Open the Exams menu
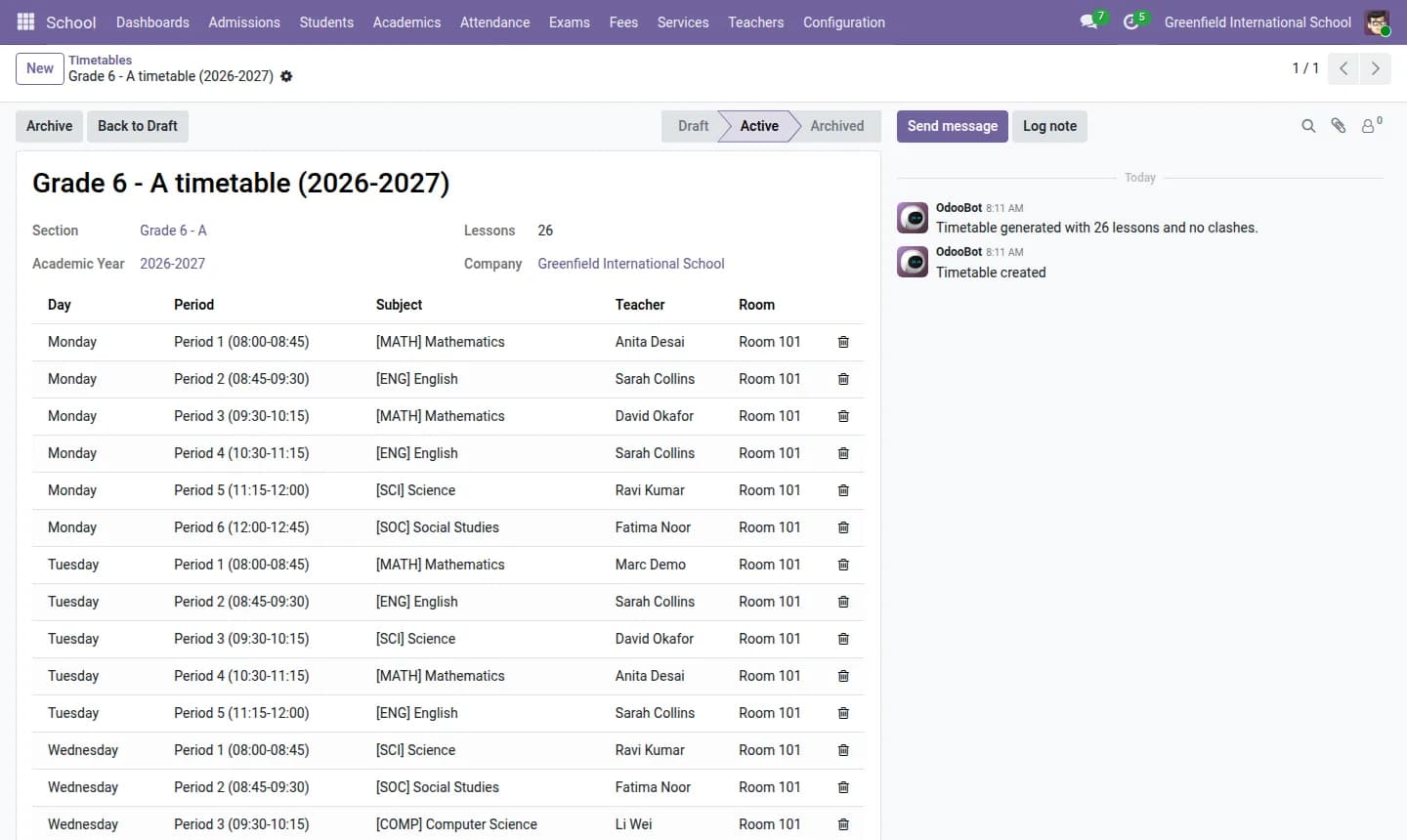This screenshot has height=840, width=1407. (569, 21)
